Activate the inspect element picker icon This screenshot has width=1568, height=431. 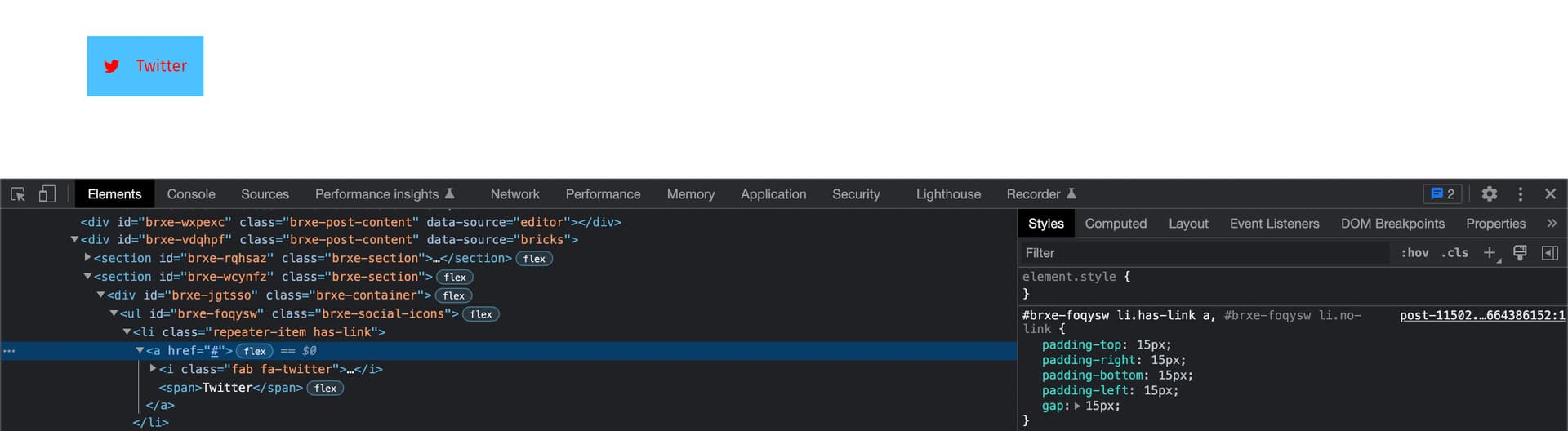coord(18,194)
